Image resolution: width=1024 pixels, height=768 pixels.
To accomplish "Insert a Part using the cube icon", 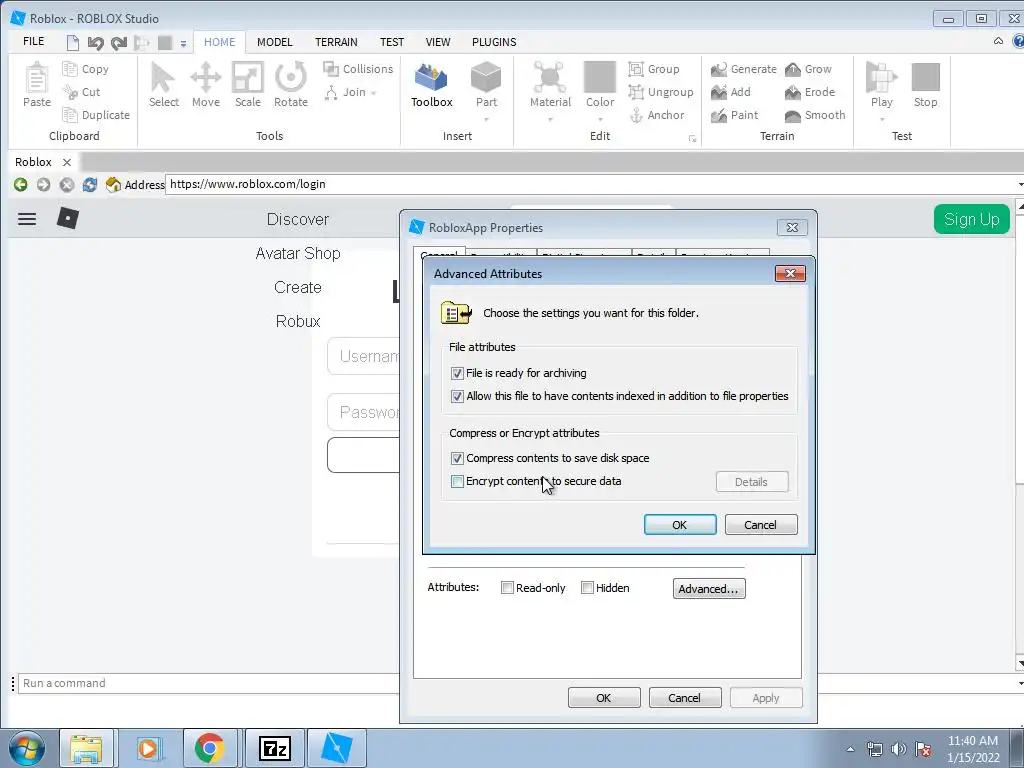I will pyautogui.click(x=486, y=78).
